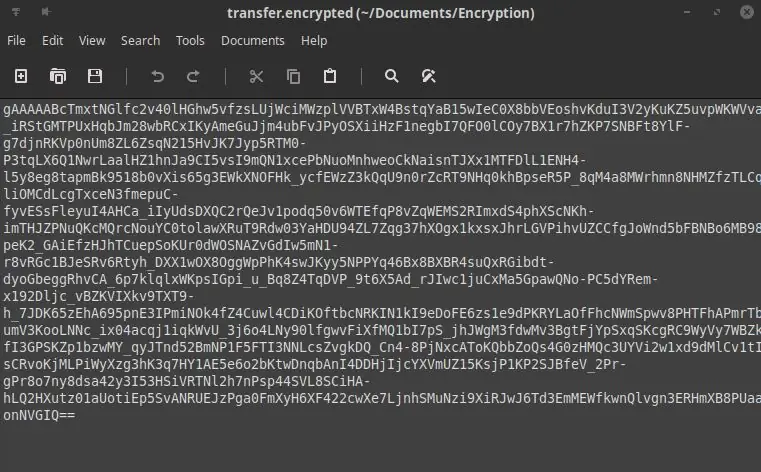
Task: Open Find and Replace tool
Action: tap(429, 76)
